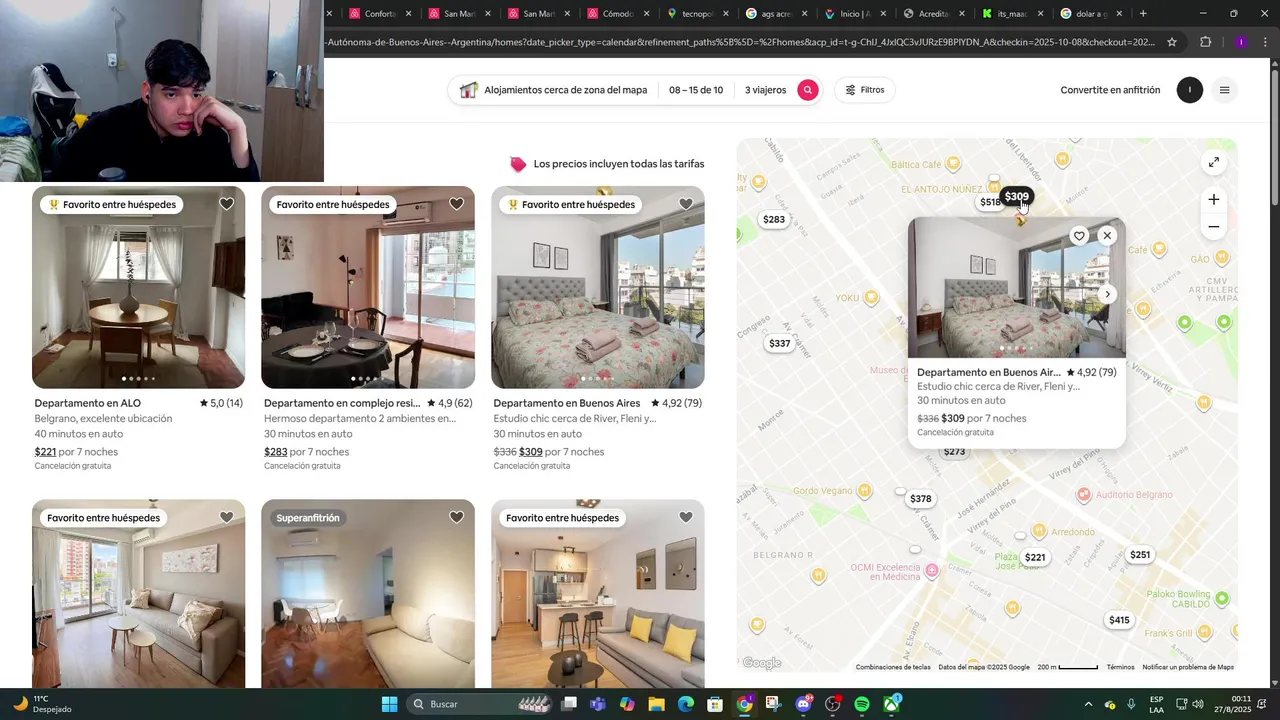Image resolution: width=1280 pixels, height=720 pixels.
Task: Open the user profile avatar
Action: (x=1189, y=90)
